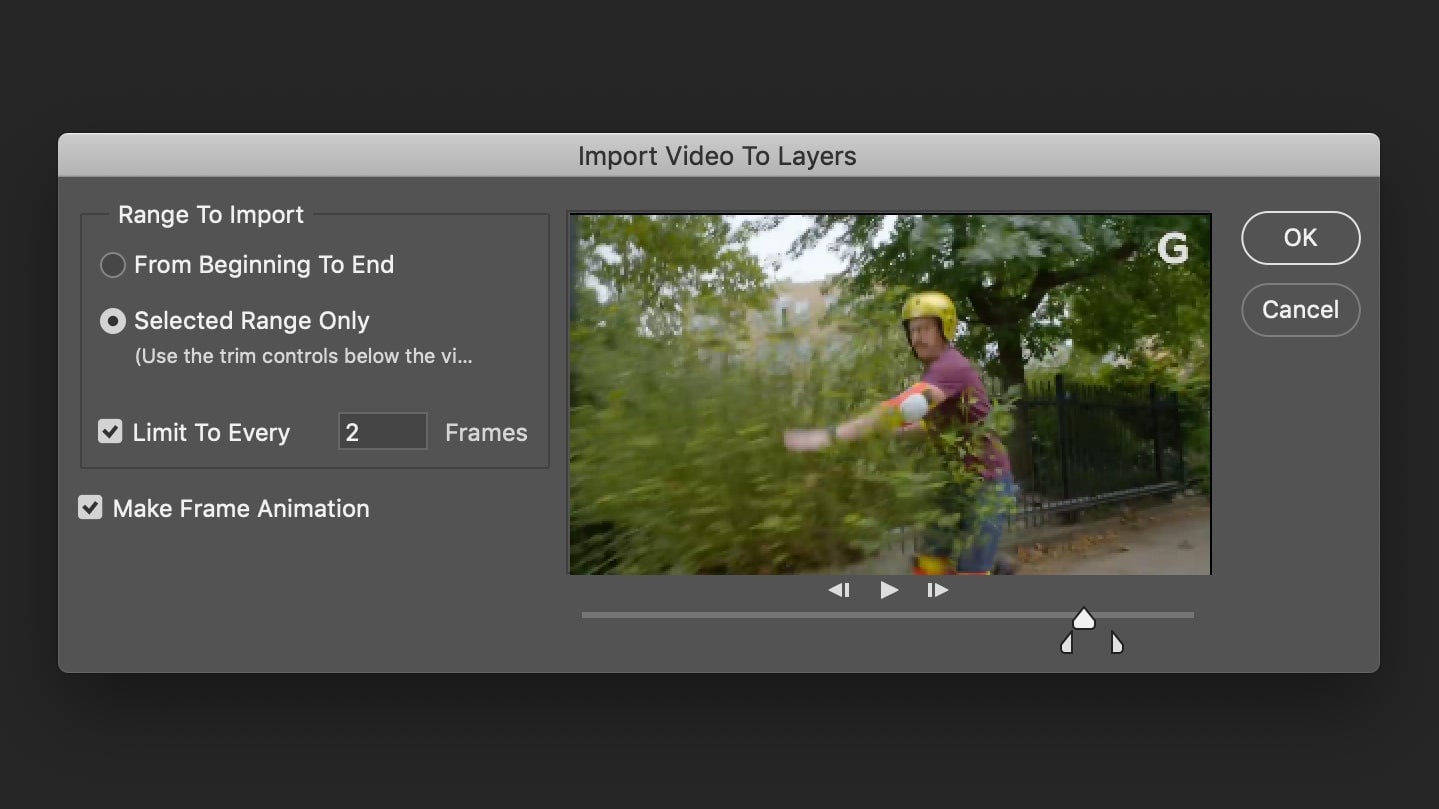The height and width of the screenshot is (809, 1439).
Task: Select the left trim control below the slider
Action: (1066, 643)
